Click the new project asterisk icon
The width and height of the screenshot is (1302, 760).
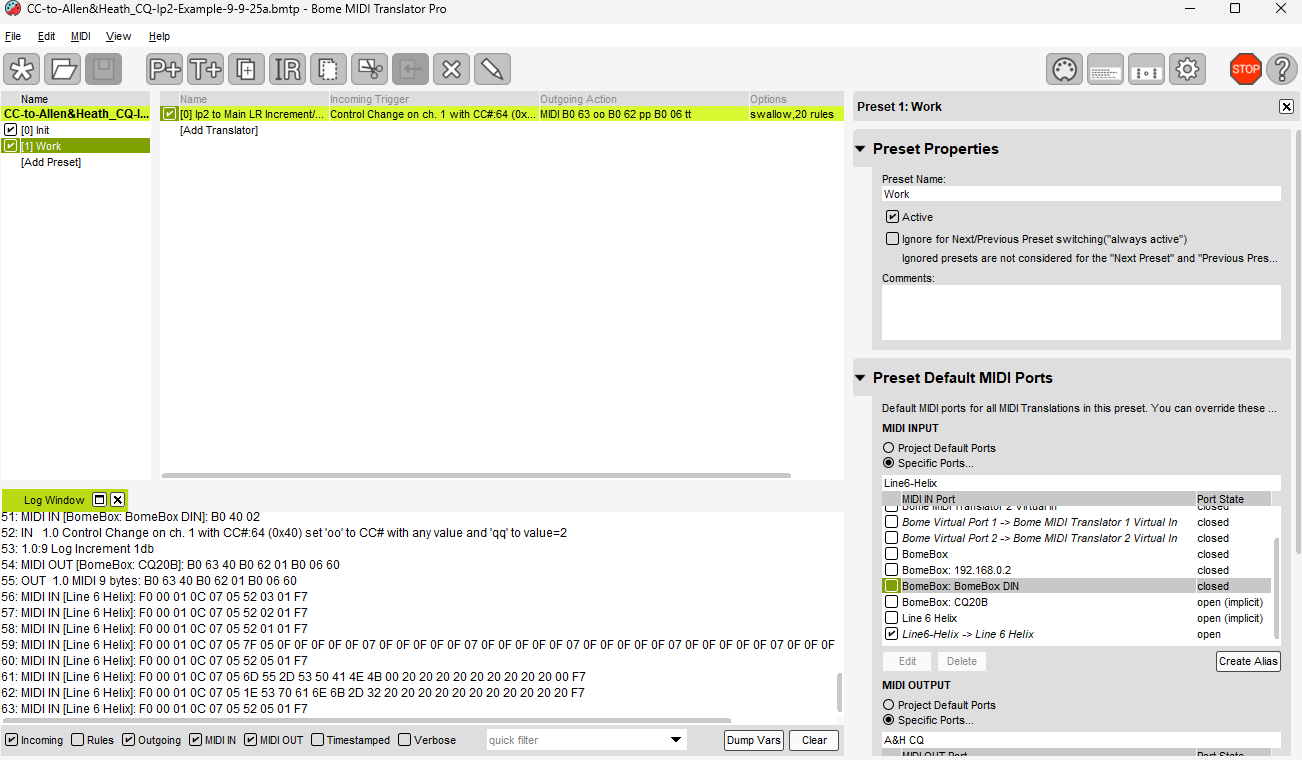22,69
